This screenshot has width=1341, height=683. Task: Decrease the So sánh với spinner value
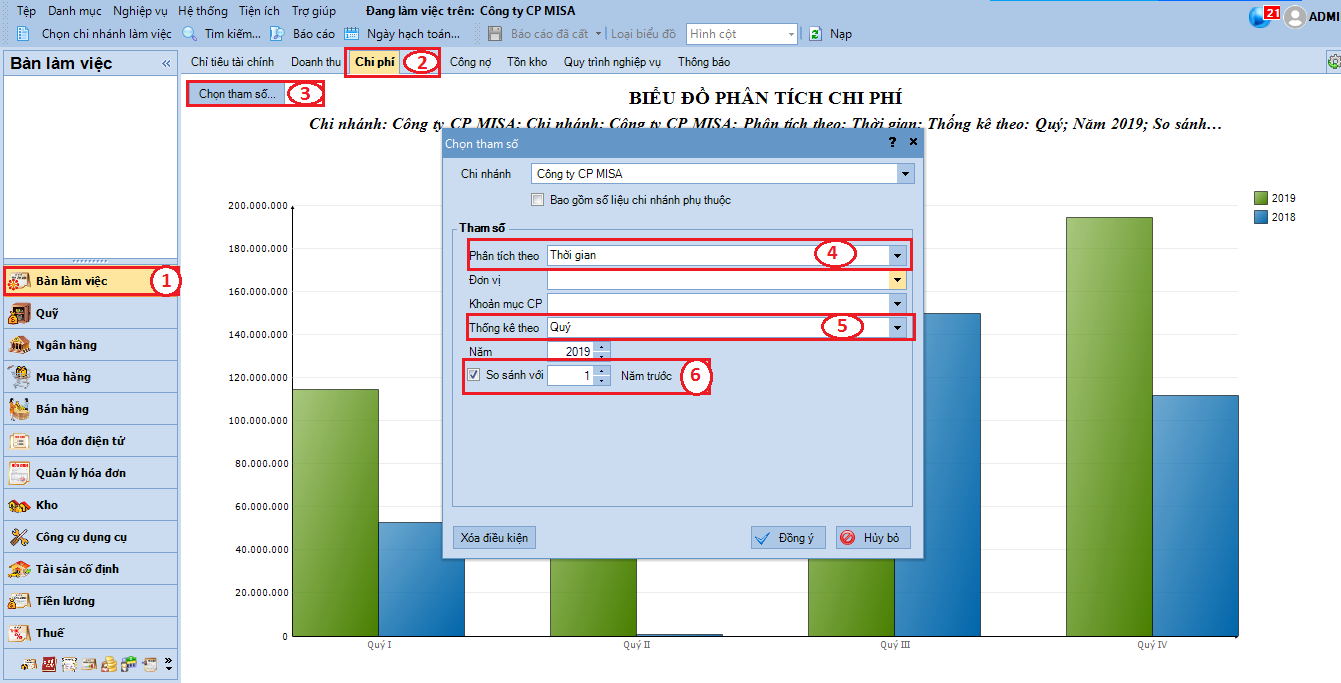tap(601, 380)
